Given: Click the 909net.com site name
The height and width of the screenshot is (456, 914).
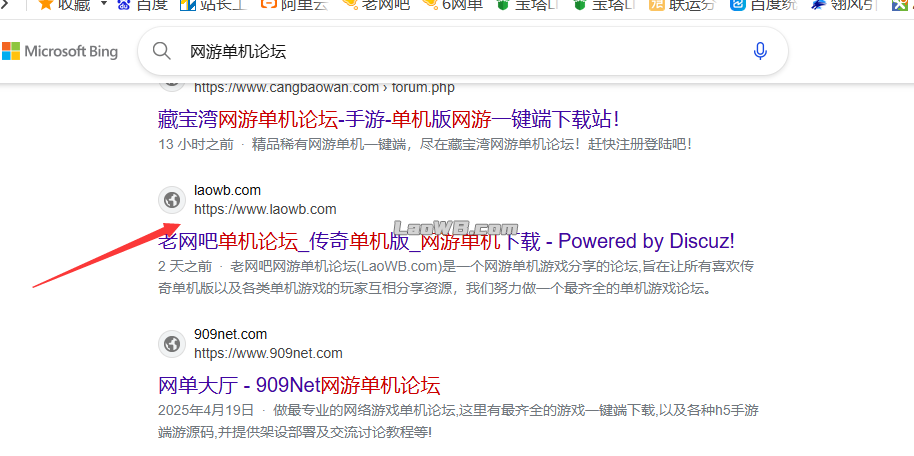Looking at the screenshot, I should (x=230, y=335).
